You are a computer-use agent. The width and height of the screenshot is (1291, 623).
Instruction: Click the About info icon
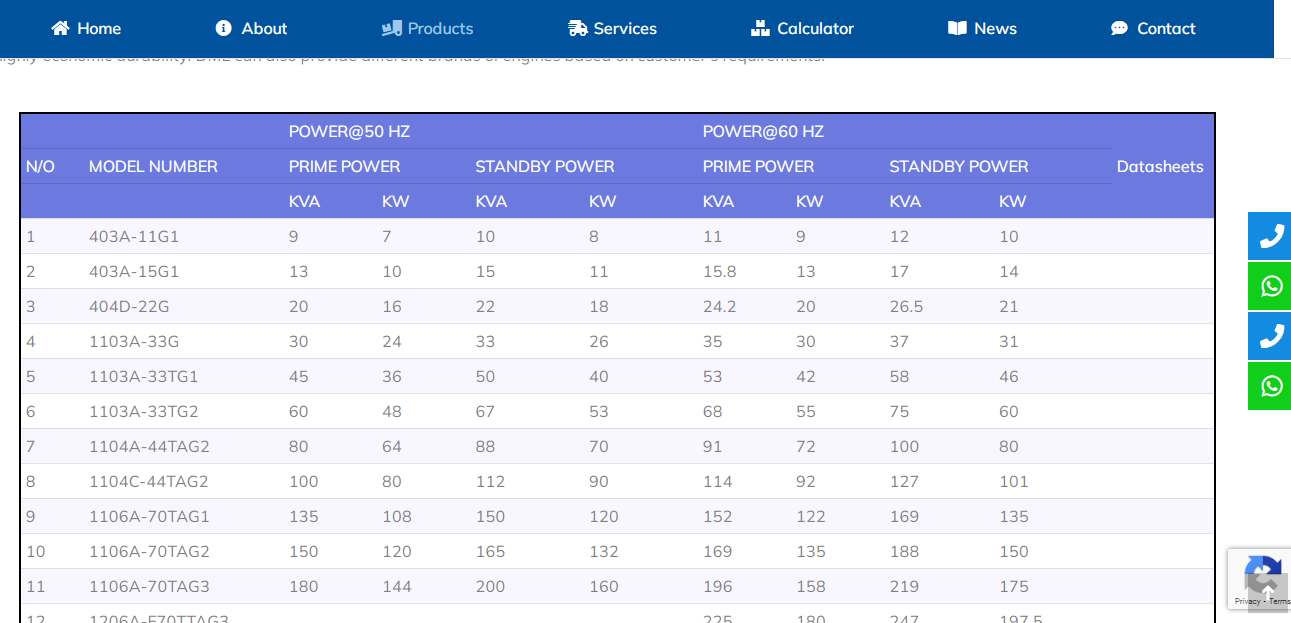224,28
